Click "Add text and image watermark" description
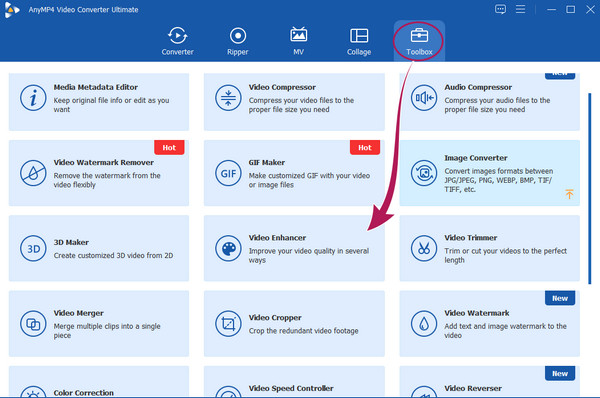600x398 pixels. (x=505, y=331)
